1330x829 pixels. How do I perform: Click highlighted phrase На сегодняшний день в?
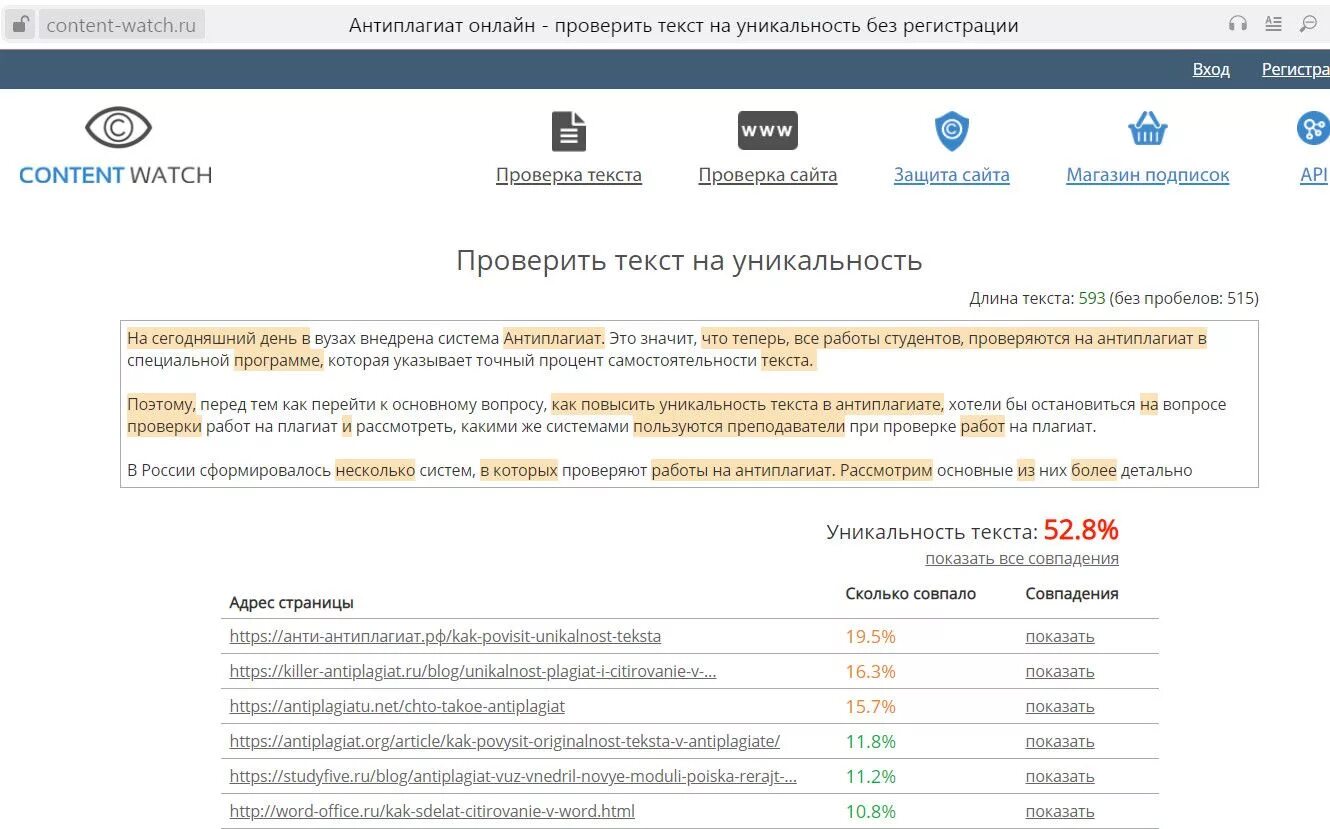218,338
